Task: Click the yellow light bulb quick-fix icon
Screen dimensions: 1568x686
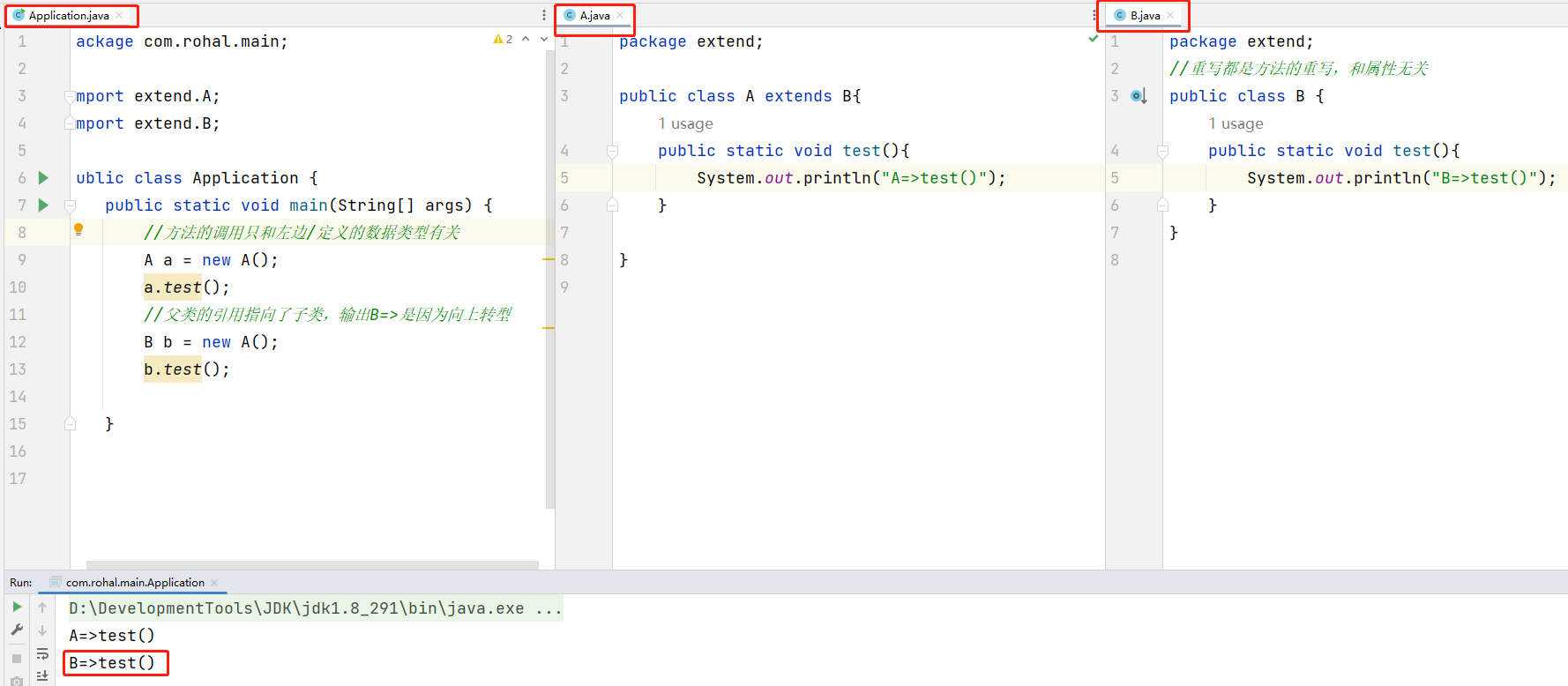Action: (78, 229)
